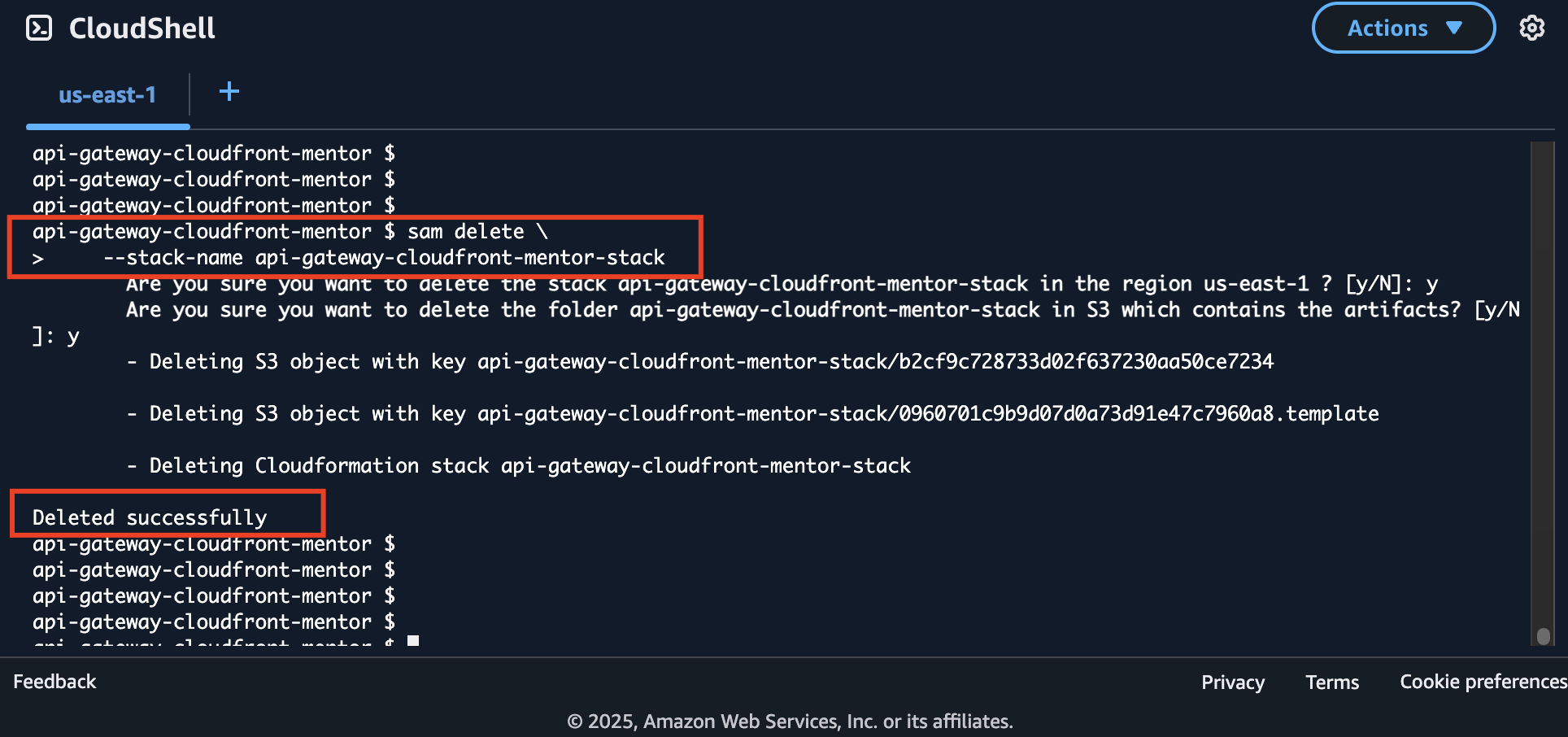Click the Amazon Web Services copyright text
1568x737 pixels.
[x=789, y=722]
